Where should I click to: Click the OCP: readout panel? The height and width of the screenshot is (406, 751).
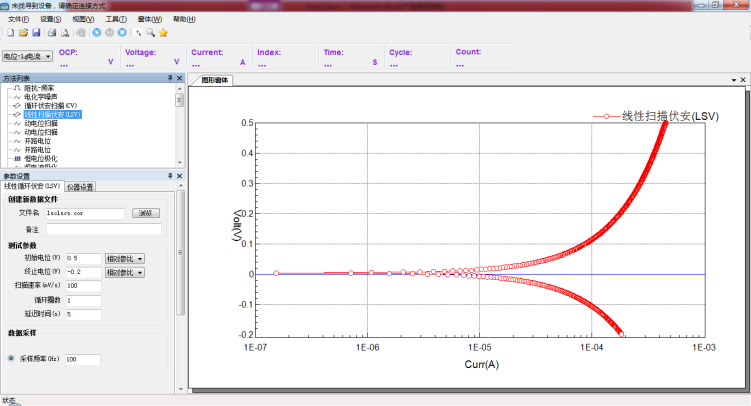[87, 57]
